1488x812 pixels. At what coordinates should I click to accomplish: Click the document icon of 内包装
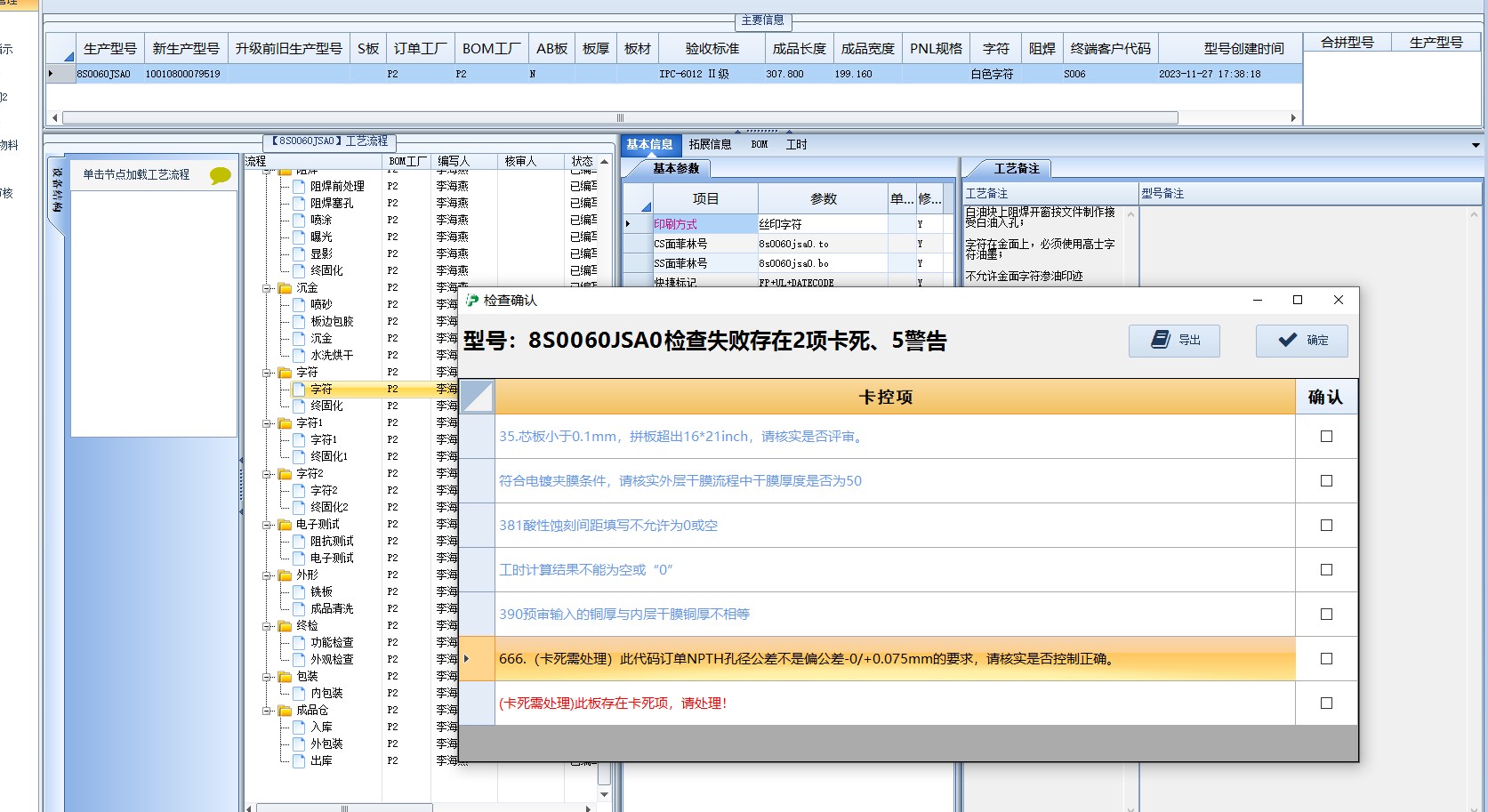[299, 694]
